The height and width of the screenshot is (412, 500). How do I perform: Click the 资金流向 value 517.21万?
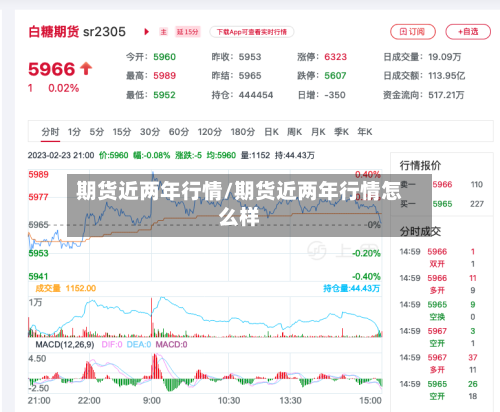coord(446,95)
